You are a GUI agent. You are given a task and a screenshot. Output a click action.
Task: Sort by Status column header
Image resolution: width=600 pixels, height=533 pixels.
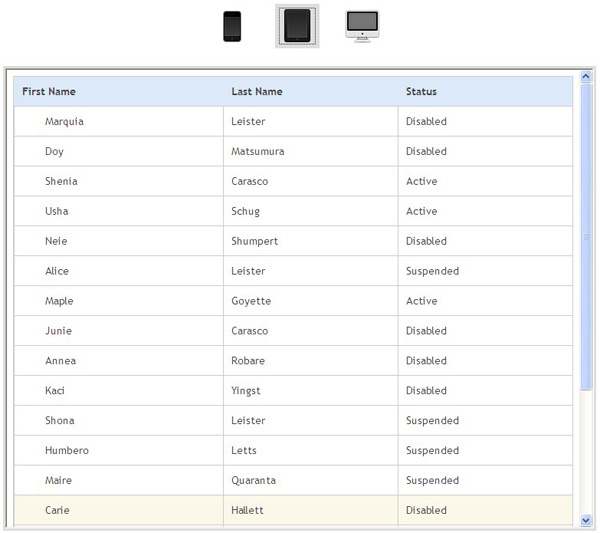tap(421, 92)
